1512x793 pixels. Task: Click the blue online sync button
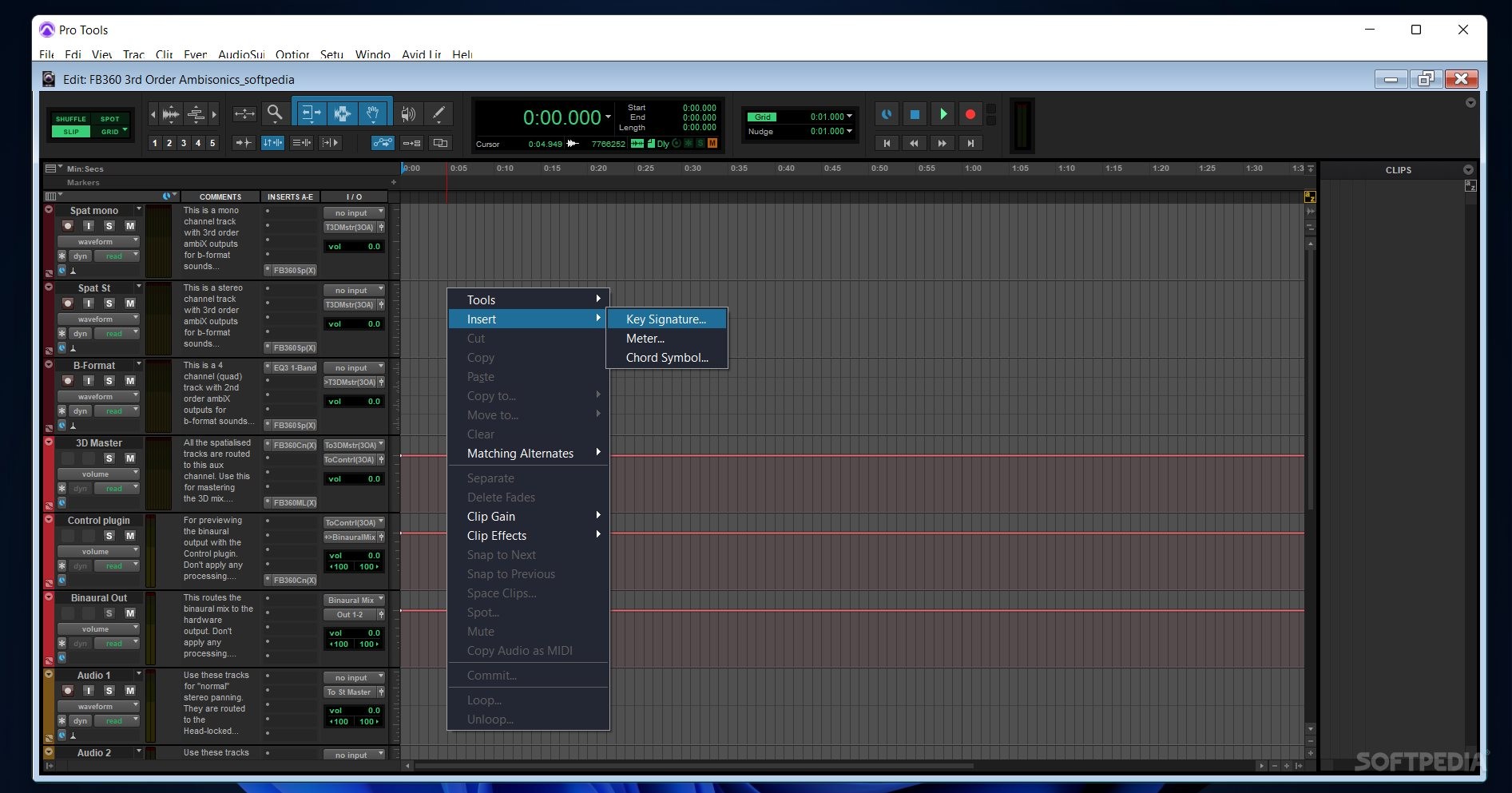coord(887,114)
